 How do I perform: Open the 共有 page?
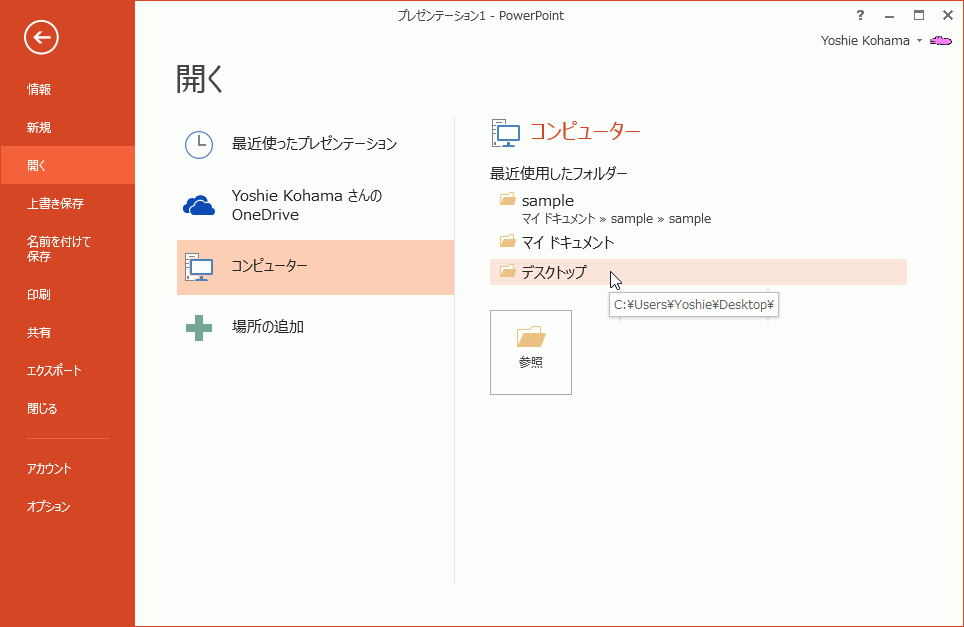[68, 333]
